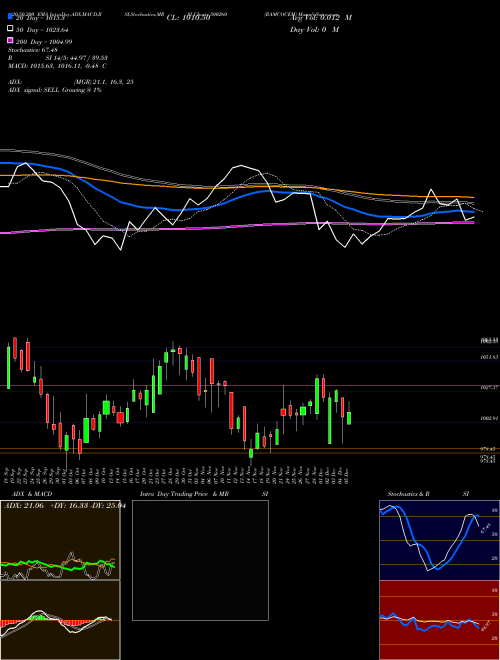
Task: Click the 'CL: 1010.50' closing price label
Action: [x=188, y=18]
